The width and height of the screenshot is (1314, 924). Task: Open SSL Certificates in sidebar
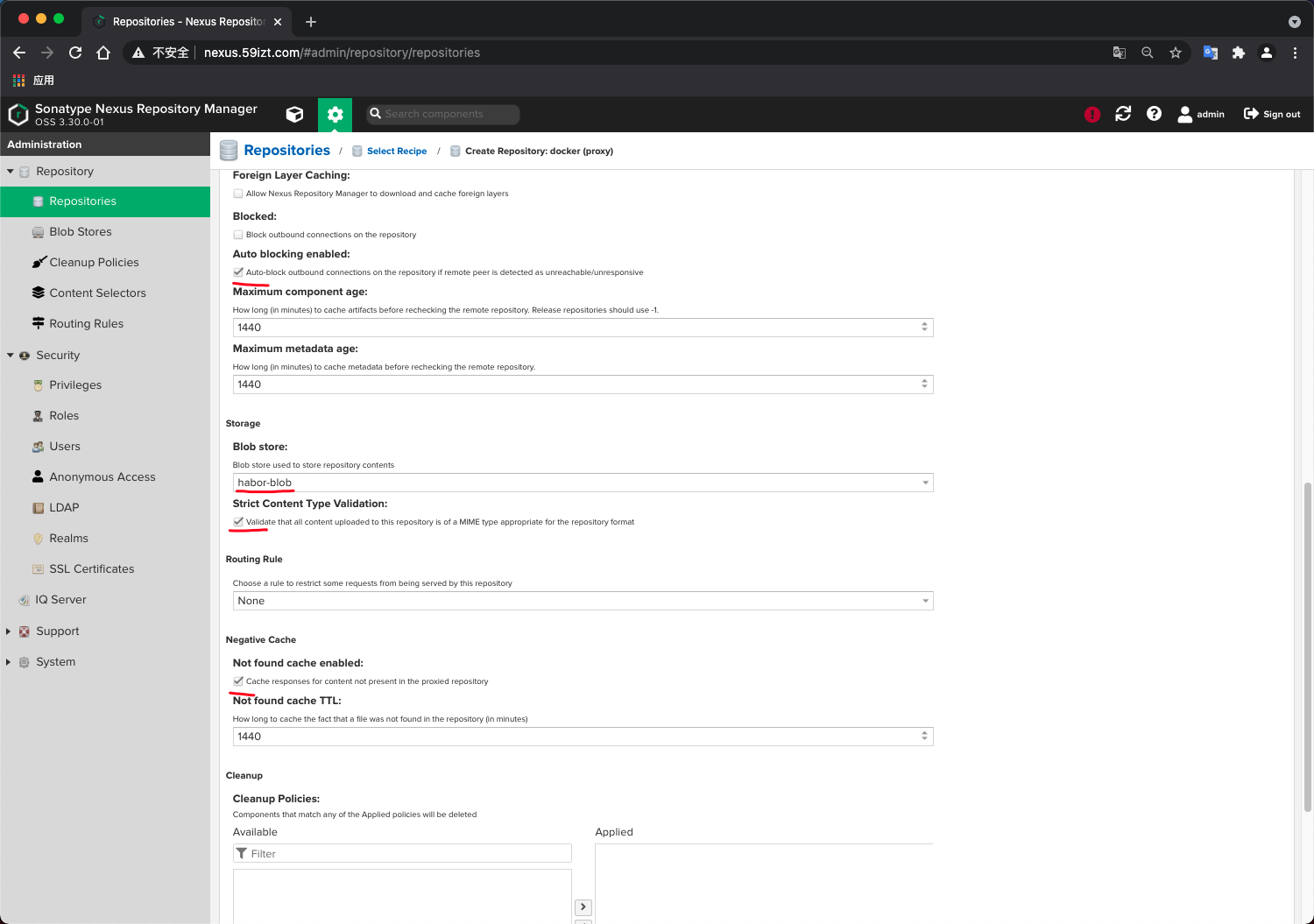pos(105,569)
